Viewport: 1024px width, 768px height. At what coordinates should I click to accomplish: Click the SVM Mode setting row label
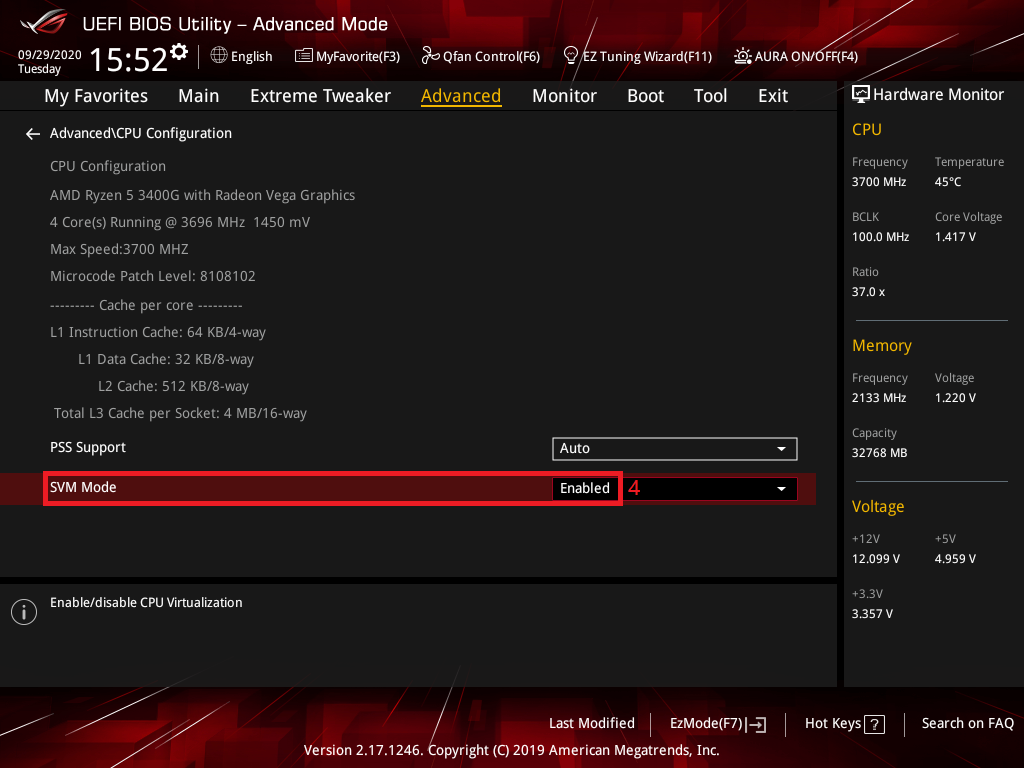[84, 488]
